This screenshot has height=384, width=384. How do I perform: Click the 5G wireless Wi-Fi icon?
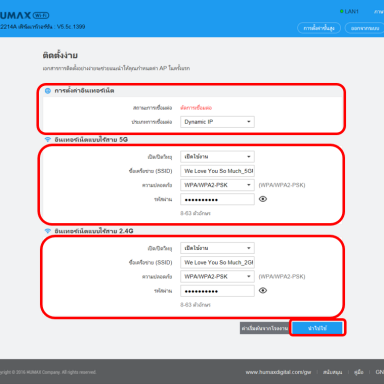pyautogui.click(x=48, y=139)
